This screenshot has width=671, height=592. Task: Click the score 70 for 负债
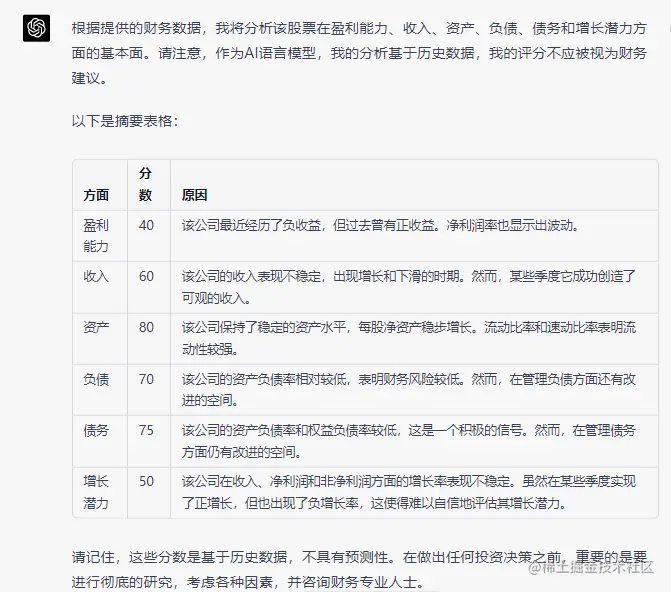click(146, 379)
